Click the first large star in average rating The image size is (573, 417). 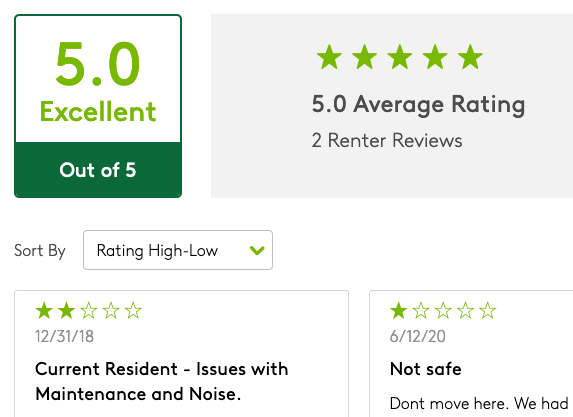click(x=329, y=57)
